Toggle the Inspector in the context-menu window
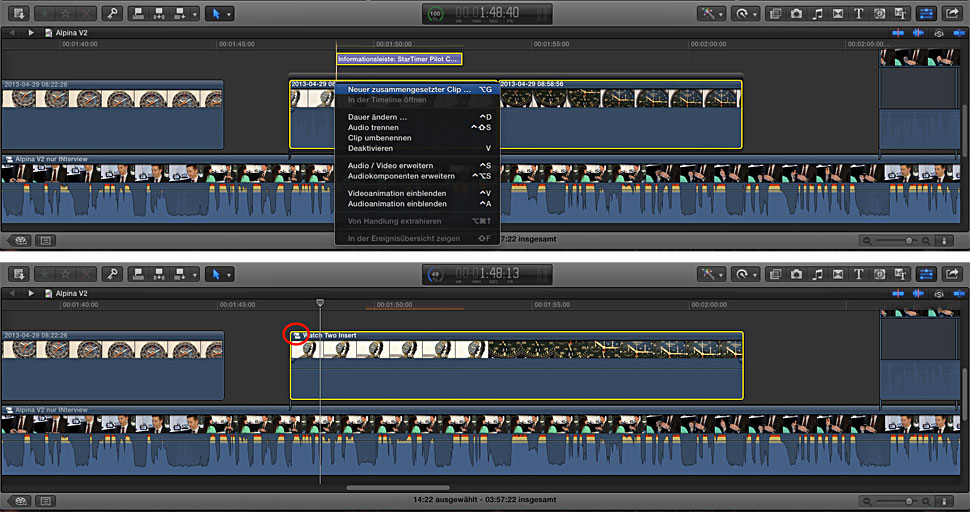Screen dimensions: 970x512 (x=927, y=14)
